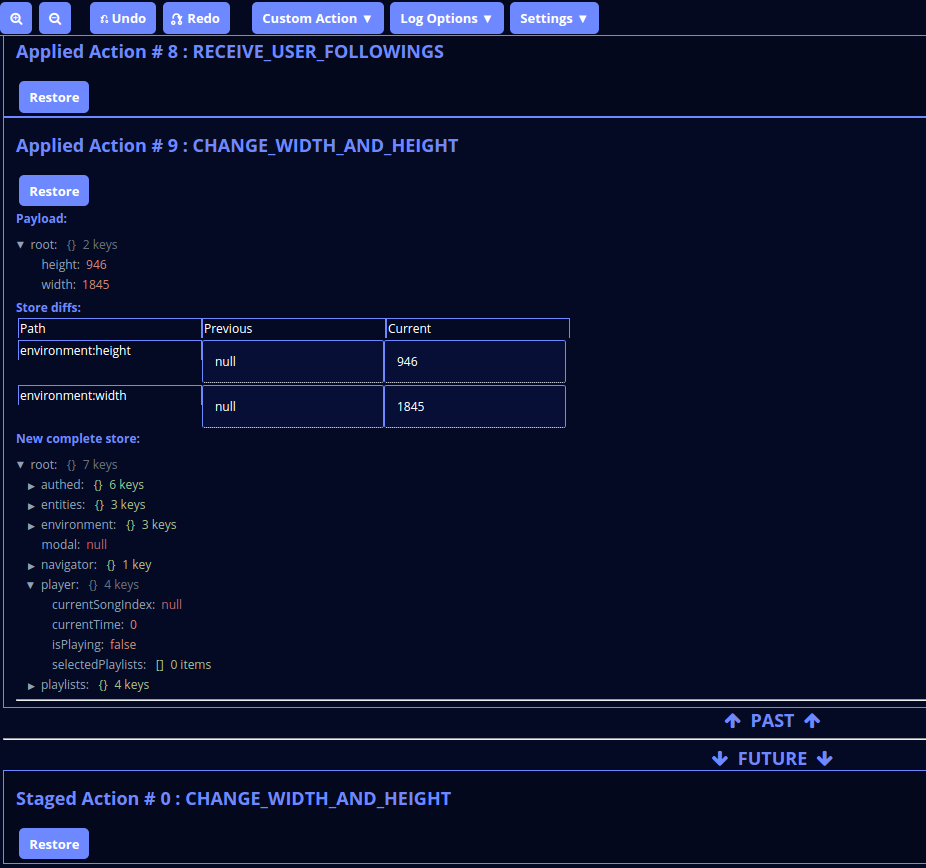Click the Undo arrow icon
This screenshot has height=868, width=926.
104,17
